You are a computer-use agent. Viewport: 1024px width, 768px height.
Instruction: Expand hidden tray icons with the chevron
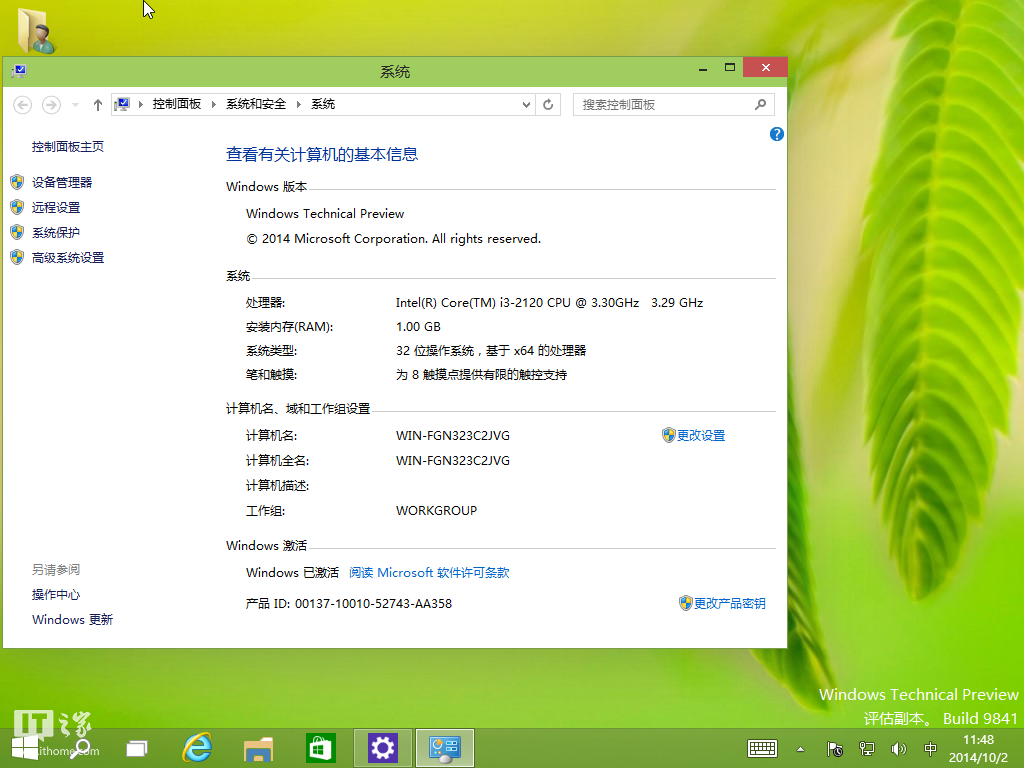[800, 748]
